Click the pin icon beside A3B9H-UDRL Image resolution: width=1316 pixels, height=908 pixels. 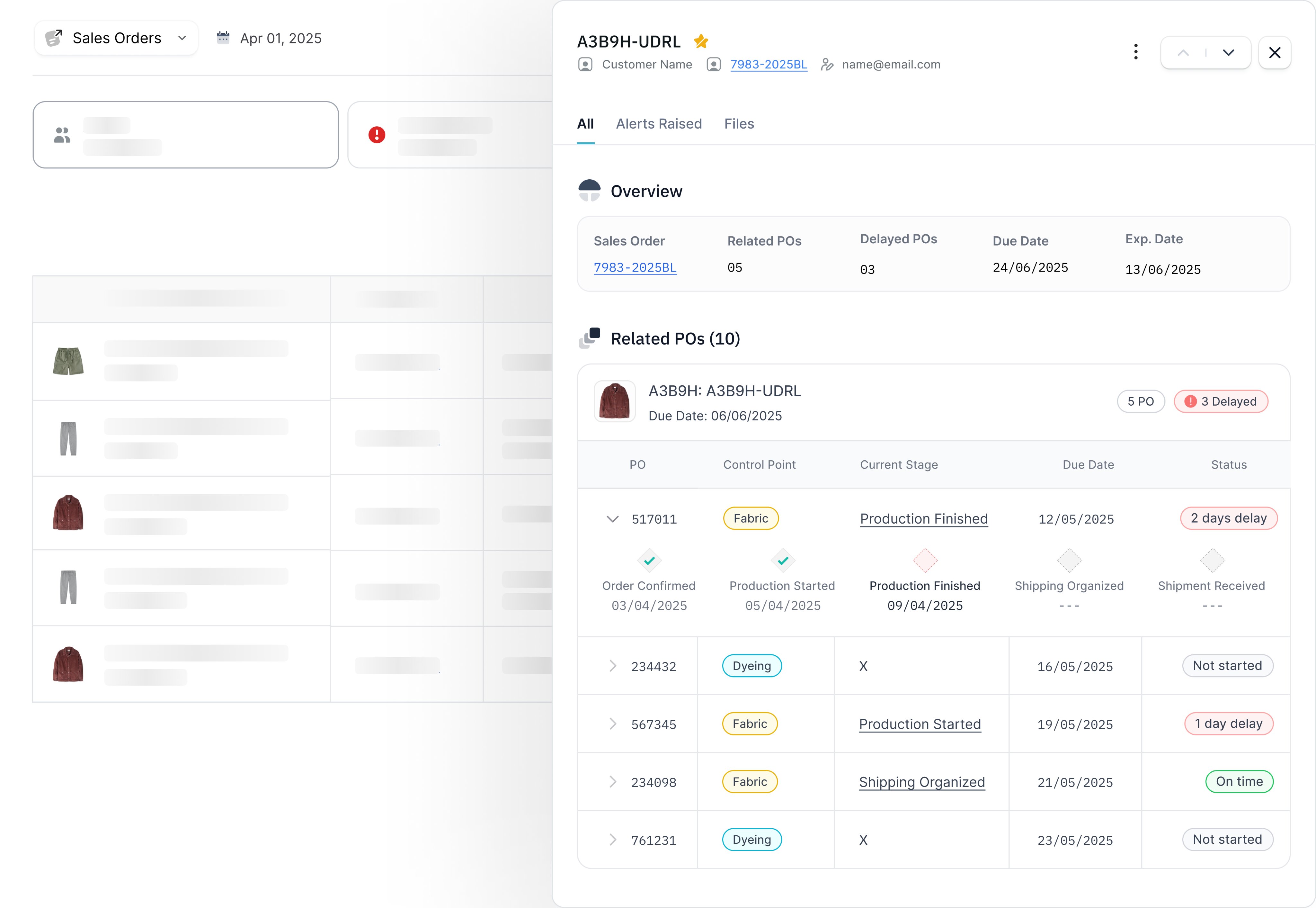[700, 40]
